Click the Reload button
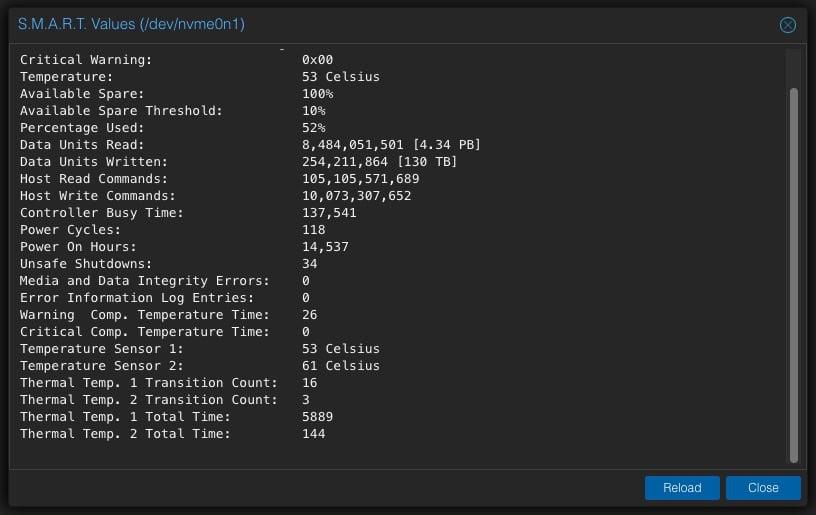This screenshot has height=515, width=816. 682,487
